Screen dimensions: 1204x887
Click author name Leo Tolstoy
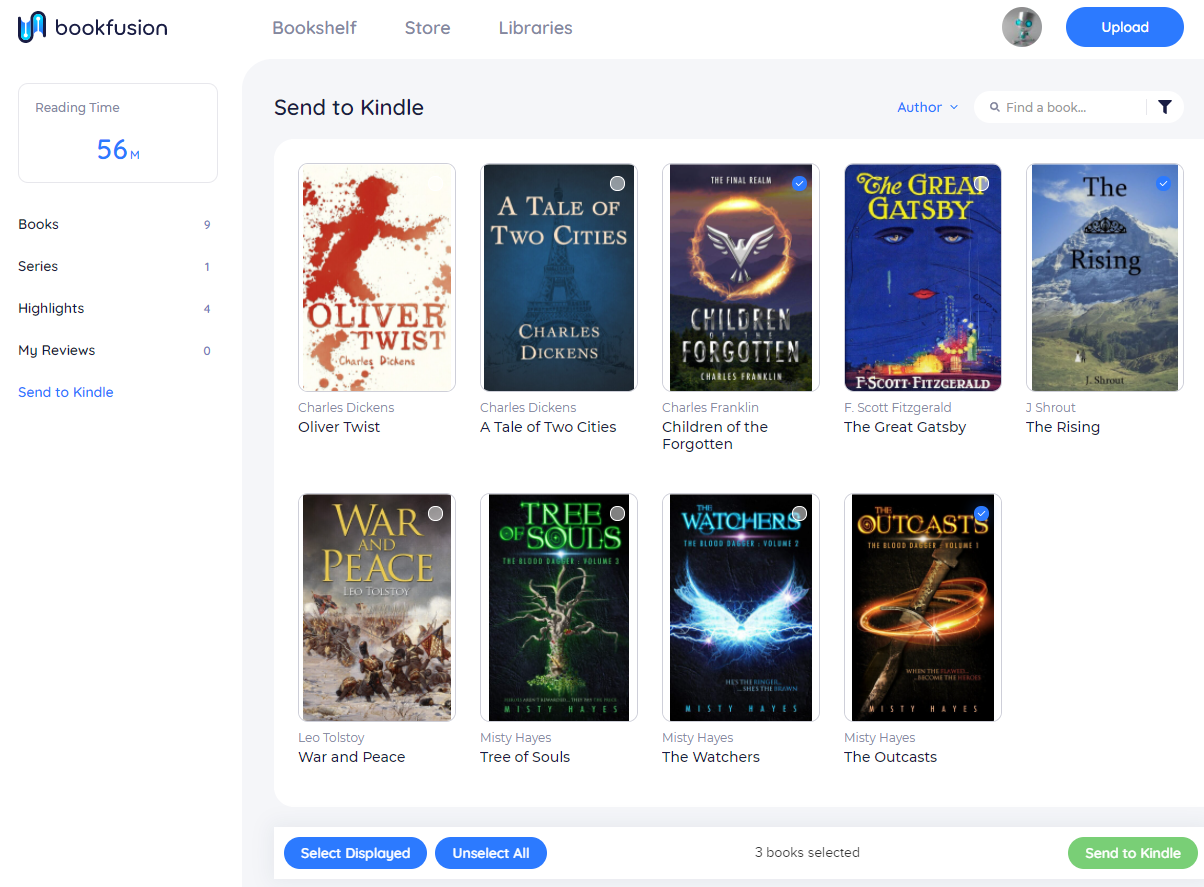(x=331, y=738)
